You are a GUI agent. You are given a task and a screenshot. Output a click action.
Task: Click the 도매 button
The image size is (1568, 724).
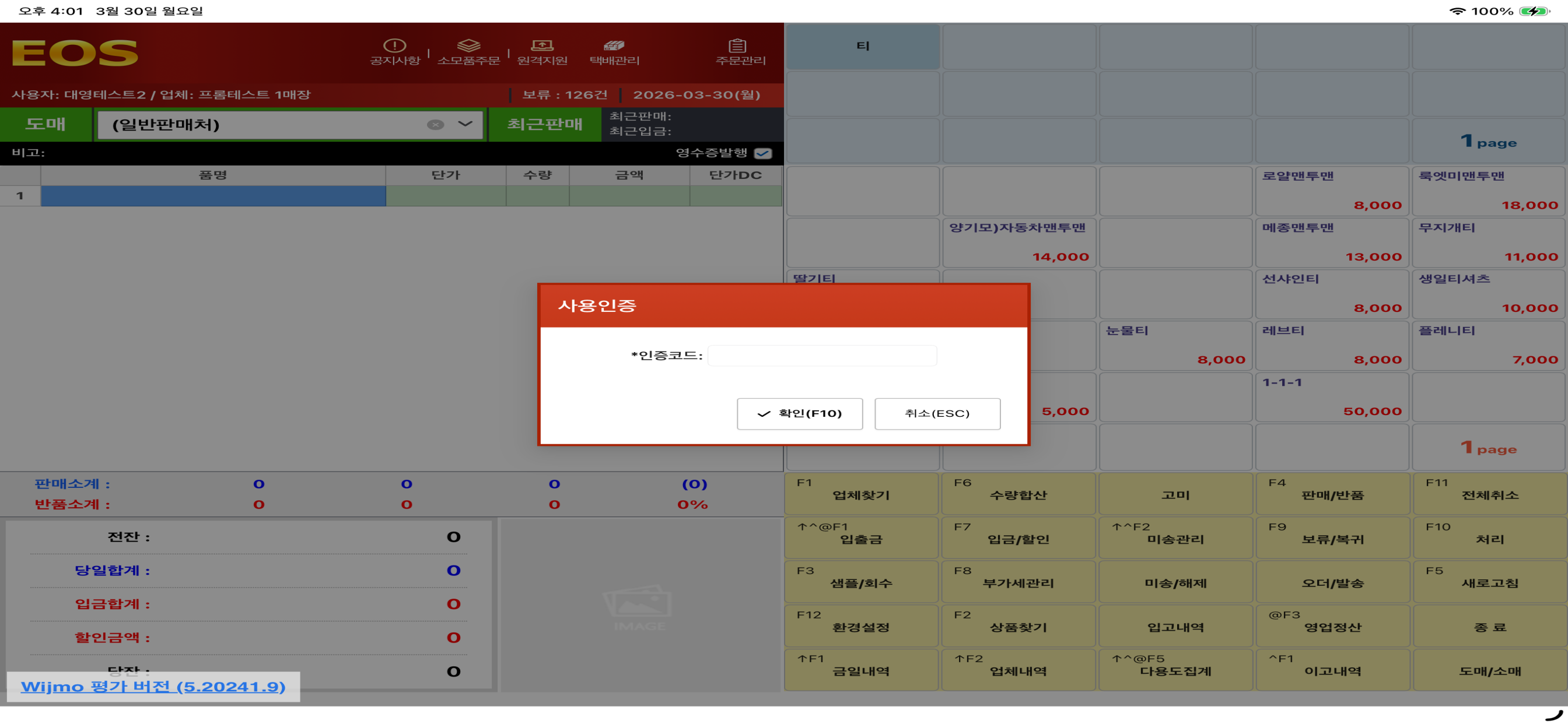(x=45, y=125)
